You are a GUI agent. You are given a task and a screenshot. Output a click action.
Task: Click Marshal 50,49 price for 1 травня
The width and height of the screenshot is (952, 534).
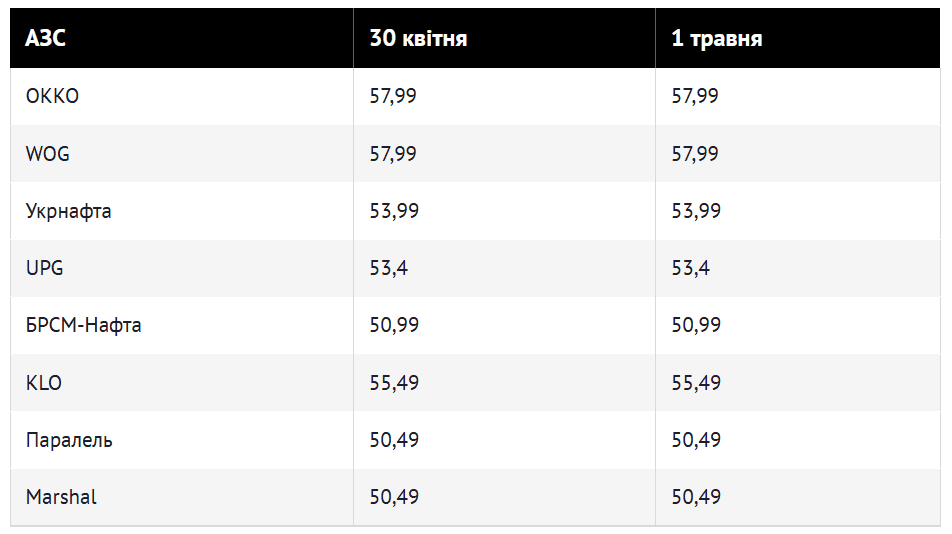coord(696,497)
